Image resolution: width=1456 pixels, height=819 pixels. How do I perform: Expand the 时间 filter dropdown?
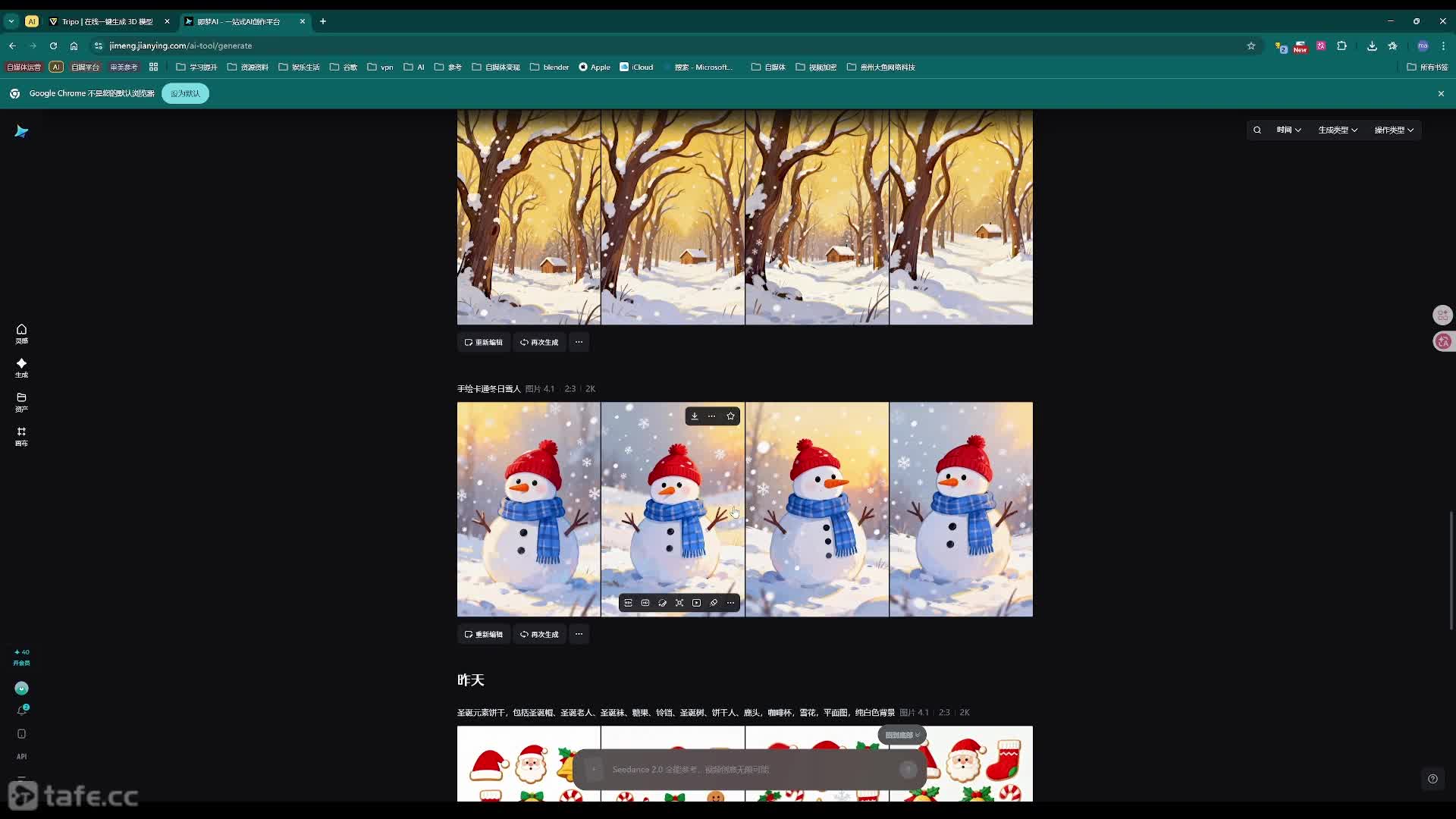point(1288,130)
